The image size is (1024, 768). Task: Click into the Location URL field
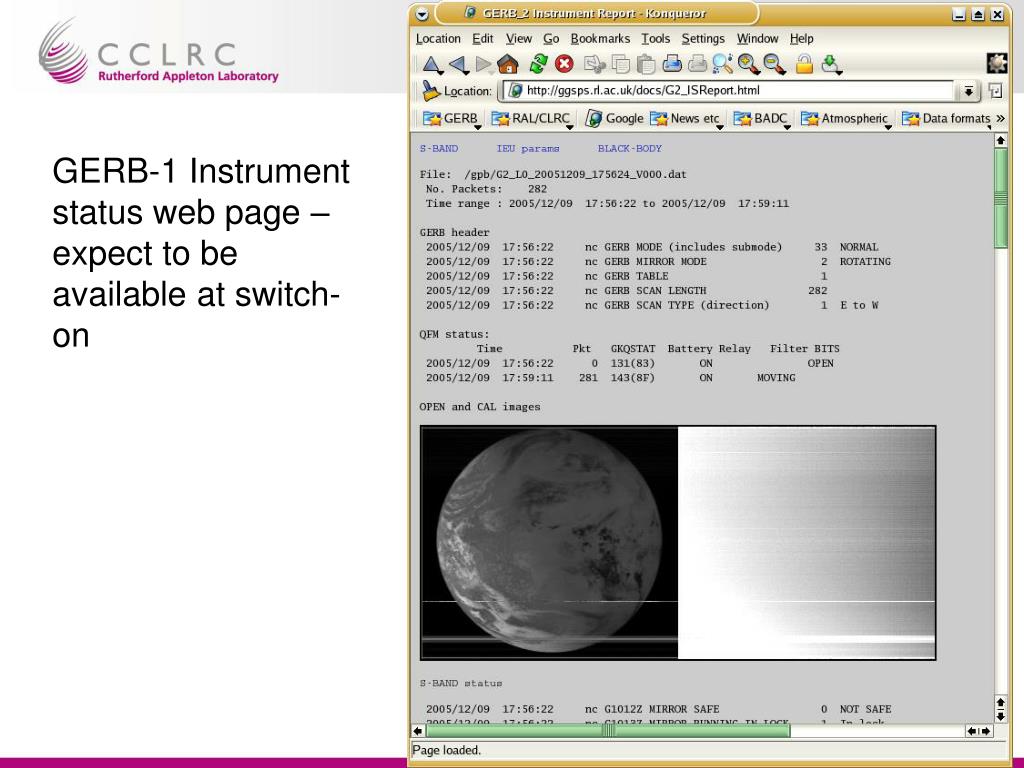point(730,91)
